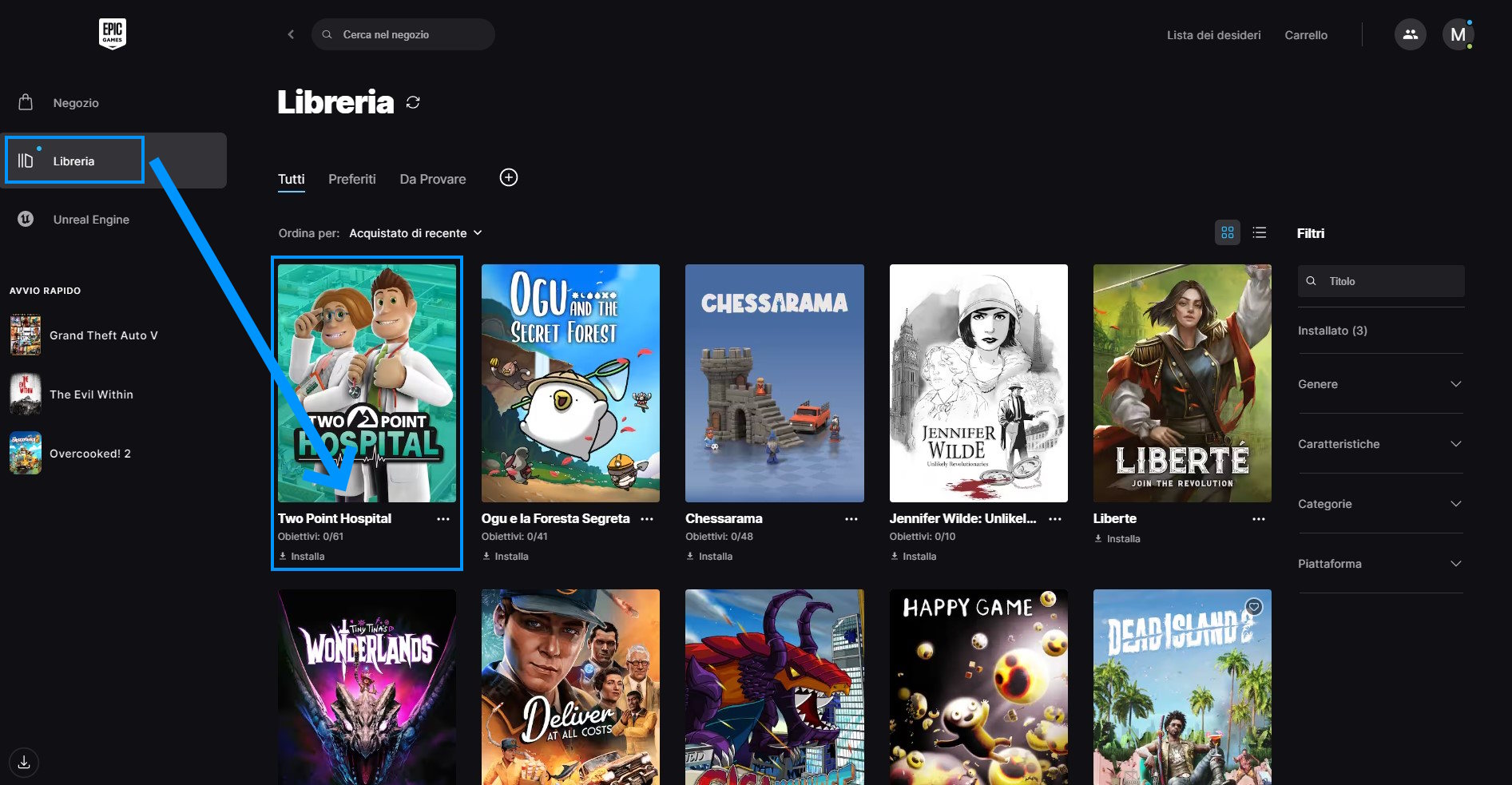Open the Ogu and the Secret Forest cover

[x=570, y=383]
